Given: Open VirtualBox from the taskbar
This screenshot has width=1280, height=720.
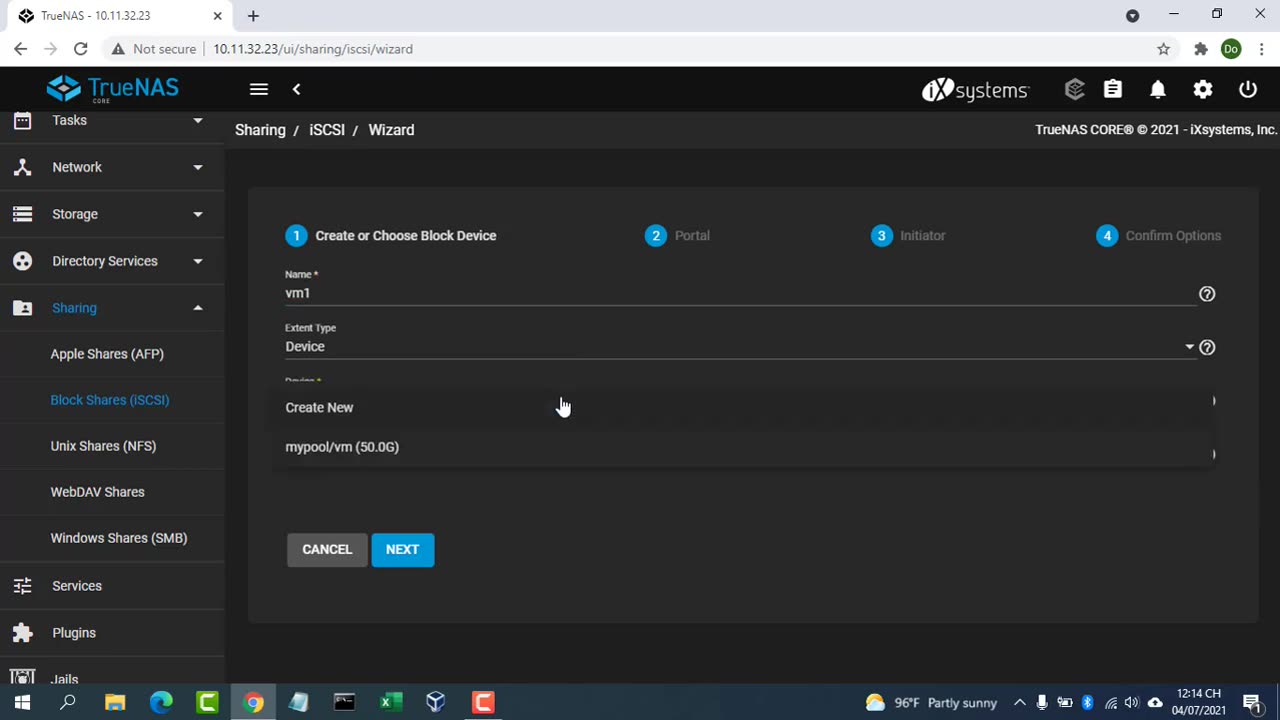Looking at the screenshot, I should pyautogui.click(x=436, y=703).
